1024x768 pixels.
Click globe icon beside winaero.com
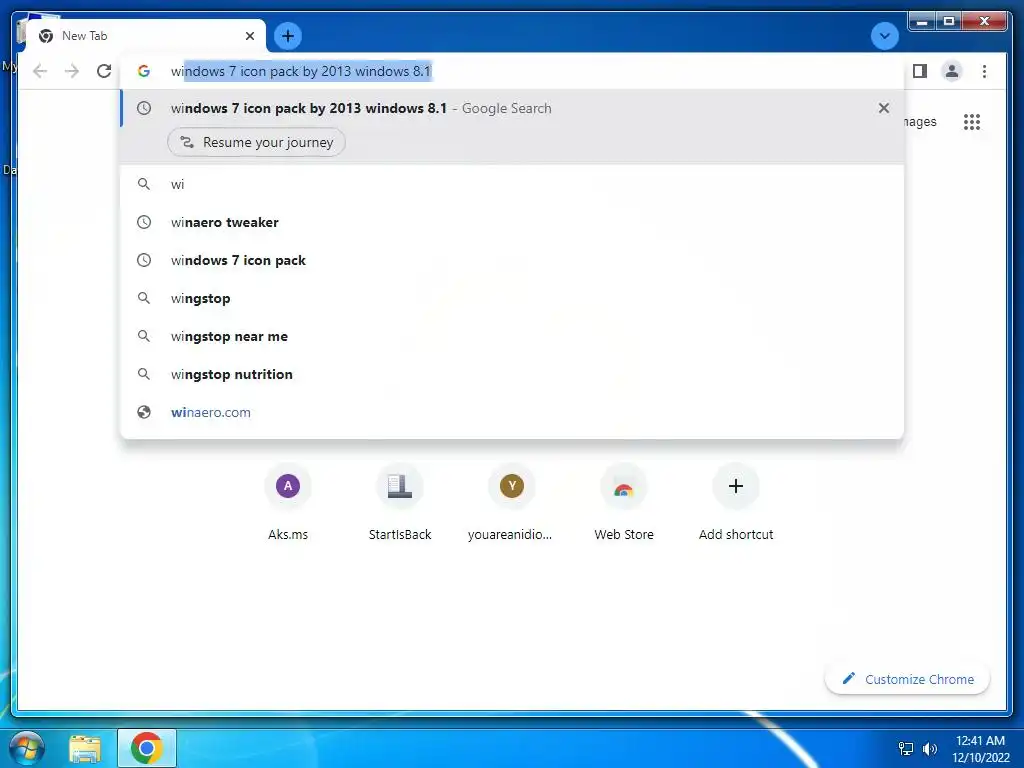144,412
